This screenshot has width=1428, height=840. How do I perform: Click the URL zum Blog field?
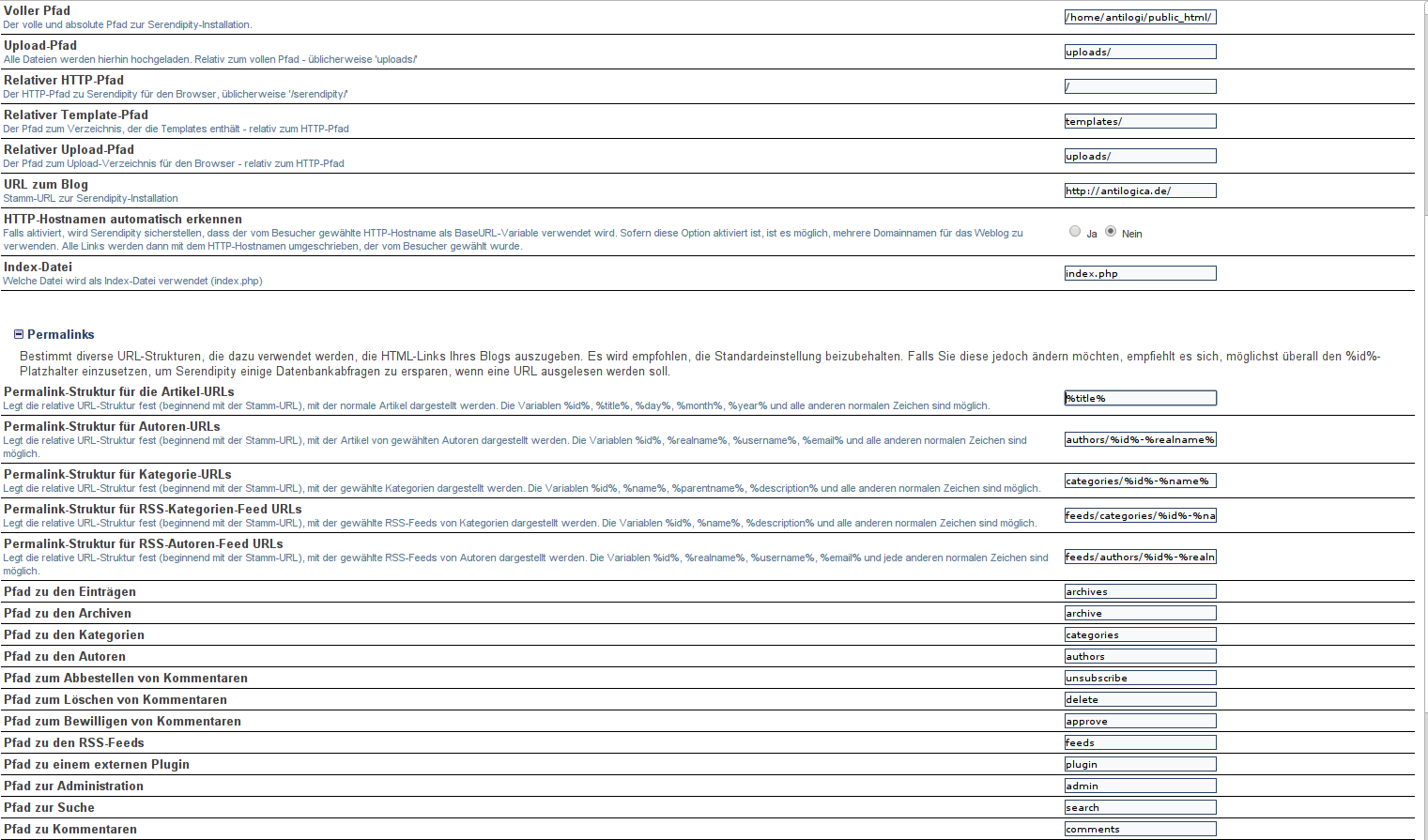pyautogui.click(x=1140, y=191)
